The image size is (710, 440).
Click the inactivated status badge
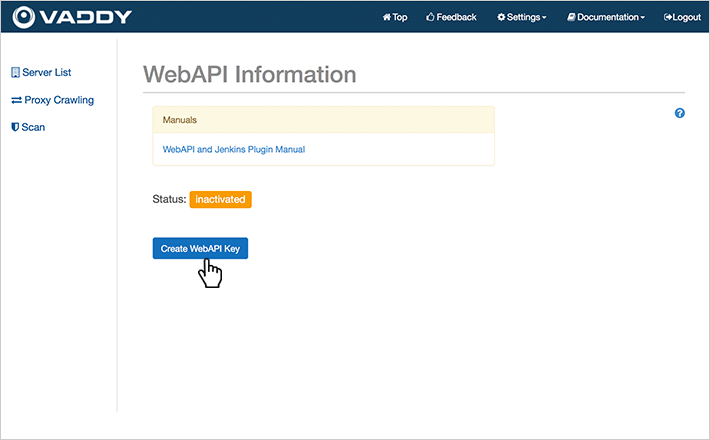click(221, 200)
